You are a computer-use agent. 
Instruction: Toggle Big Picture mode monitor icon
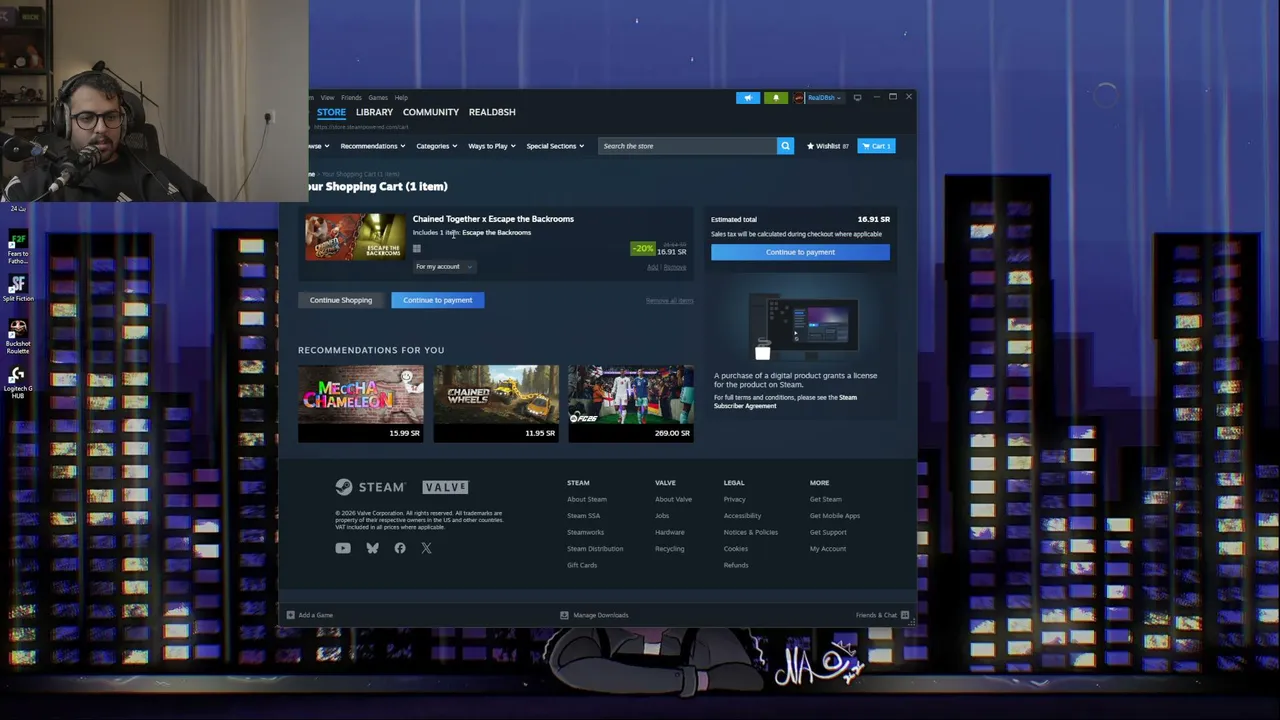pyautogui.click(x=857, y=98)
